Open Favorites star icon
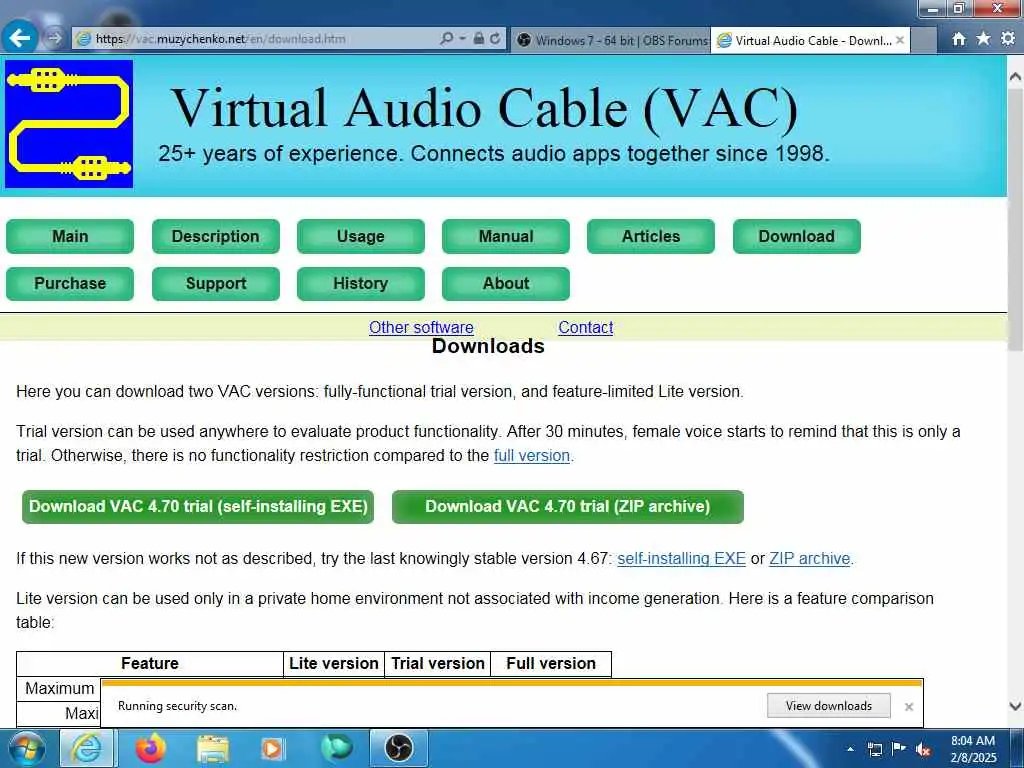This screenshot has height=768, width=1024. coord(983,39)
